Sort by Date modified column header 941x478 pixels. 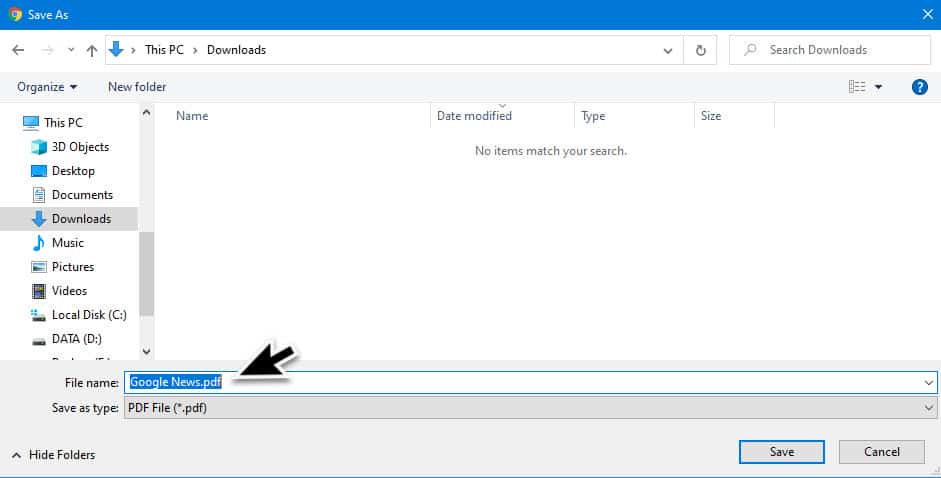click(x=474, y=116)
